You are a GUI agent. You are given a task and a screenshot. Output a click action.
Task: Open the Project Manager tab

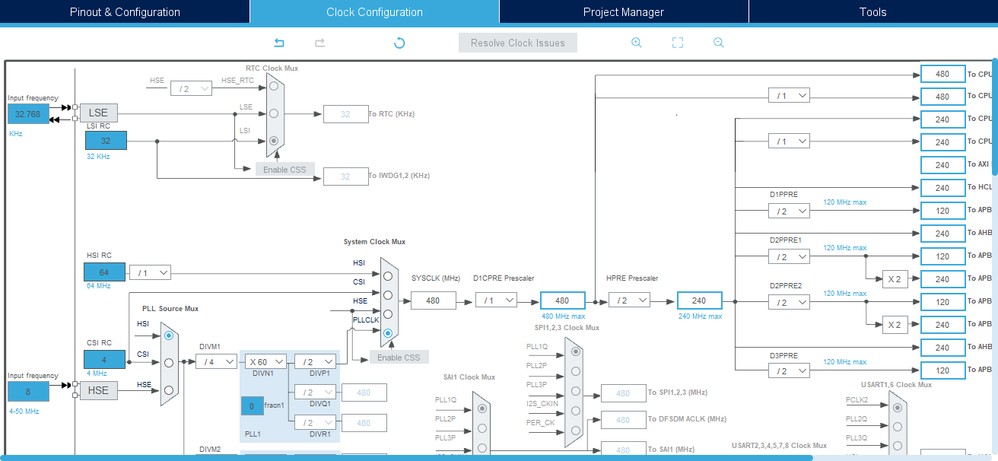coord(624,11)
